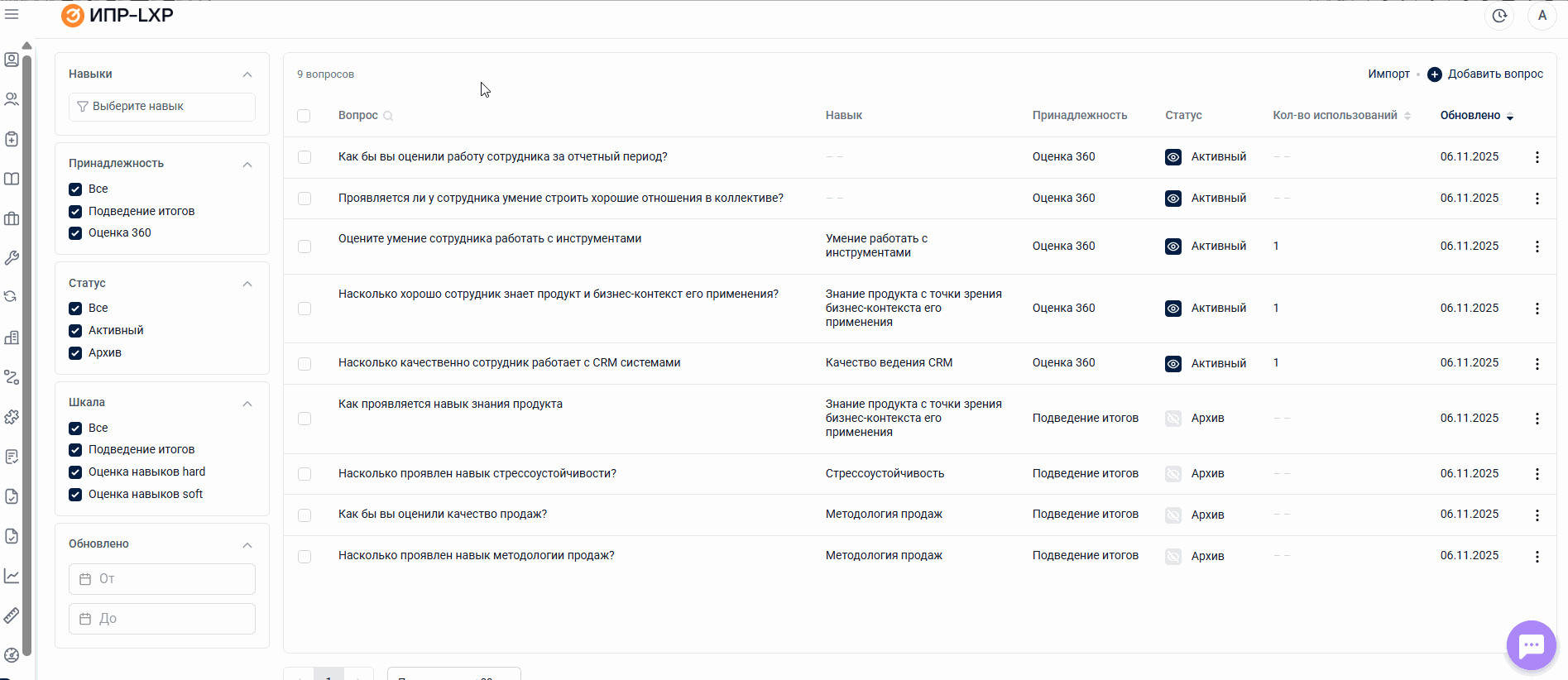Collapse the Навыки filter section
This screenshot has width=1568, height=680.
coord(247,74)
